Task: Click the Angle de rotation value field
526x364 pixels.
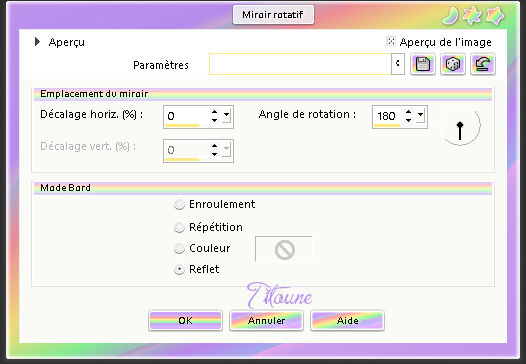Action: click(388, 116)
